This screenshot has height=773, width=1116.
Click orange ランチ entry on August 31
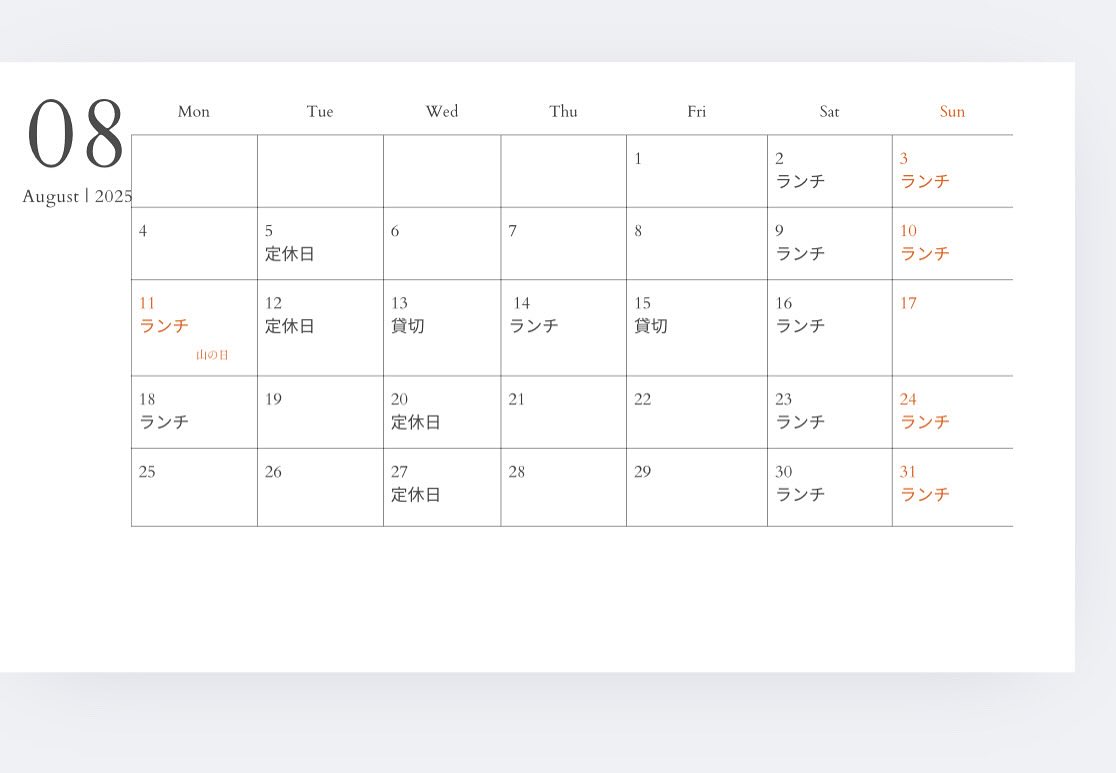(x=925, y=494)
